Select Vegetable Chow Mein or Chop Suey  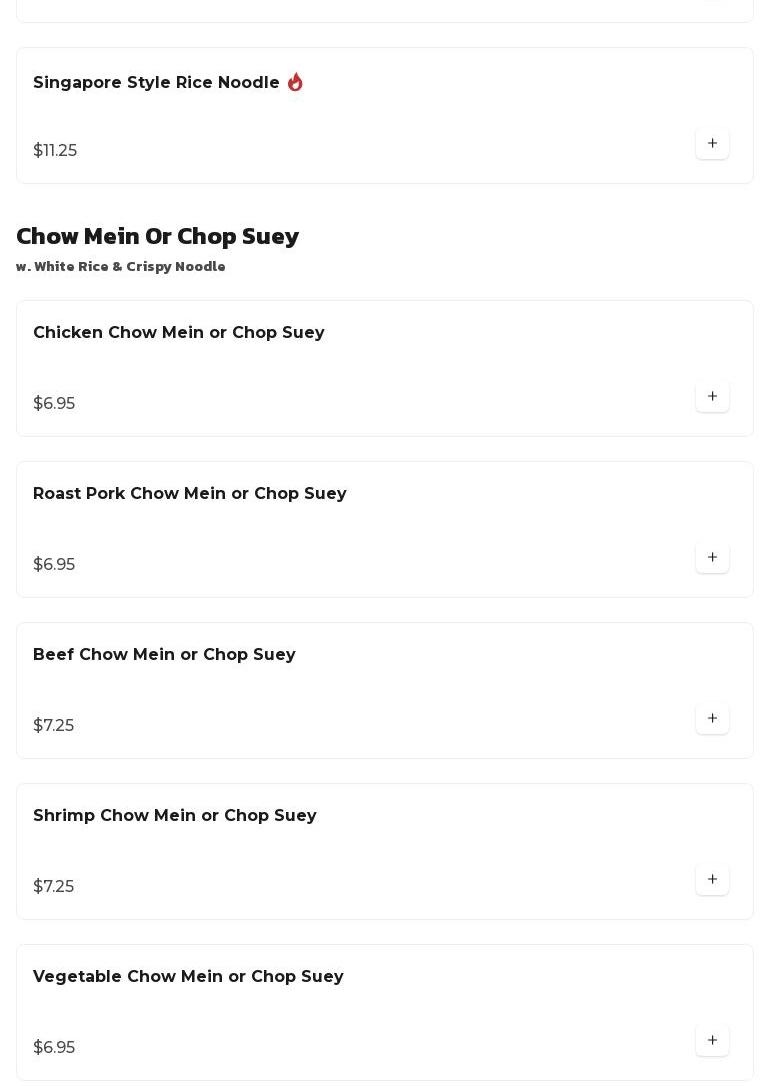point(188,977)
